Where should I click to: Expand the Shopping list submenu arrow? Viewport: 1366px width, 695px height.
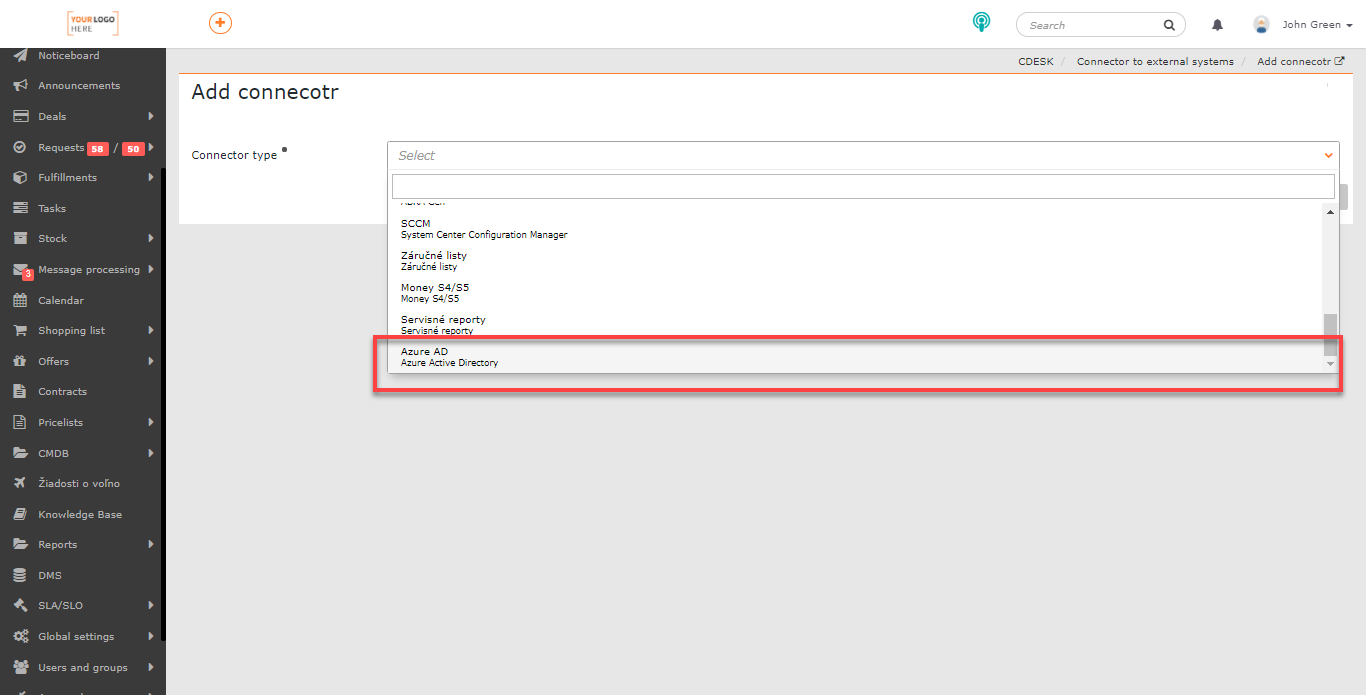[150, 330]
